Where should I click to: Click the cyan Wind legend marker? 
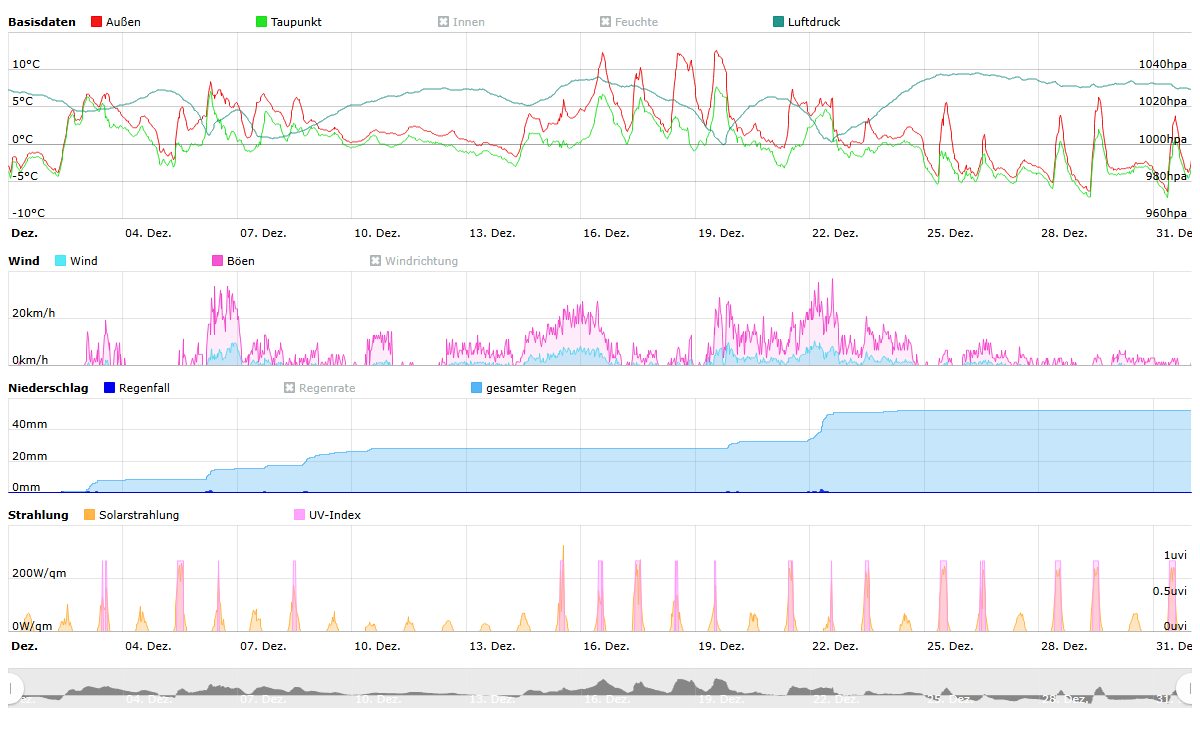61,261
